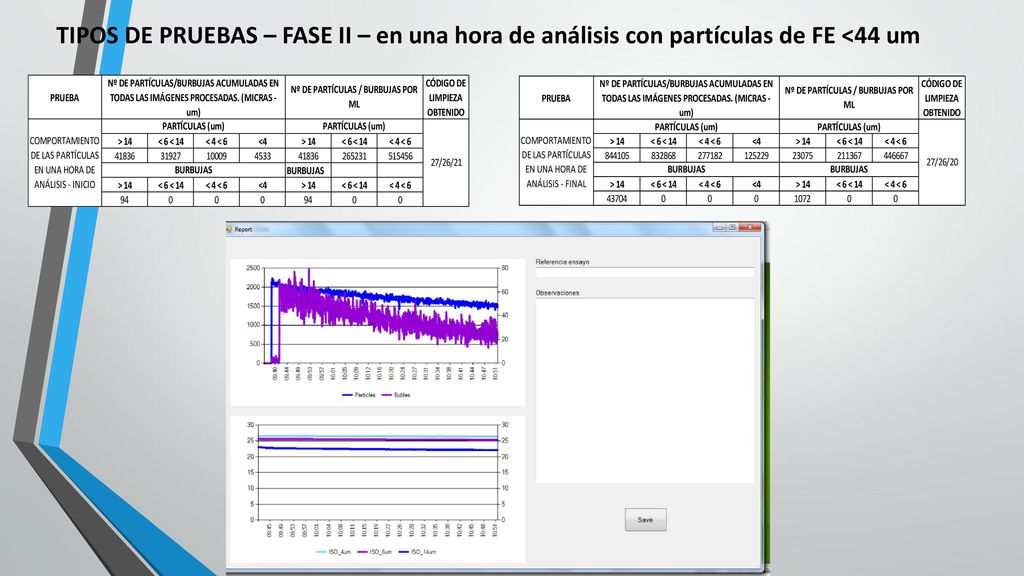Click the Save button in Report window
Viewport: 1024px width, 576px height.
click(645, 520)
